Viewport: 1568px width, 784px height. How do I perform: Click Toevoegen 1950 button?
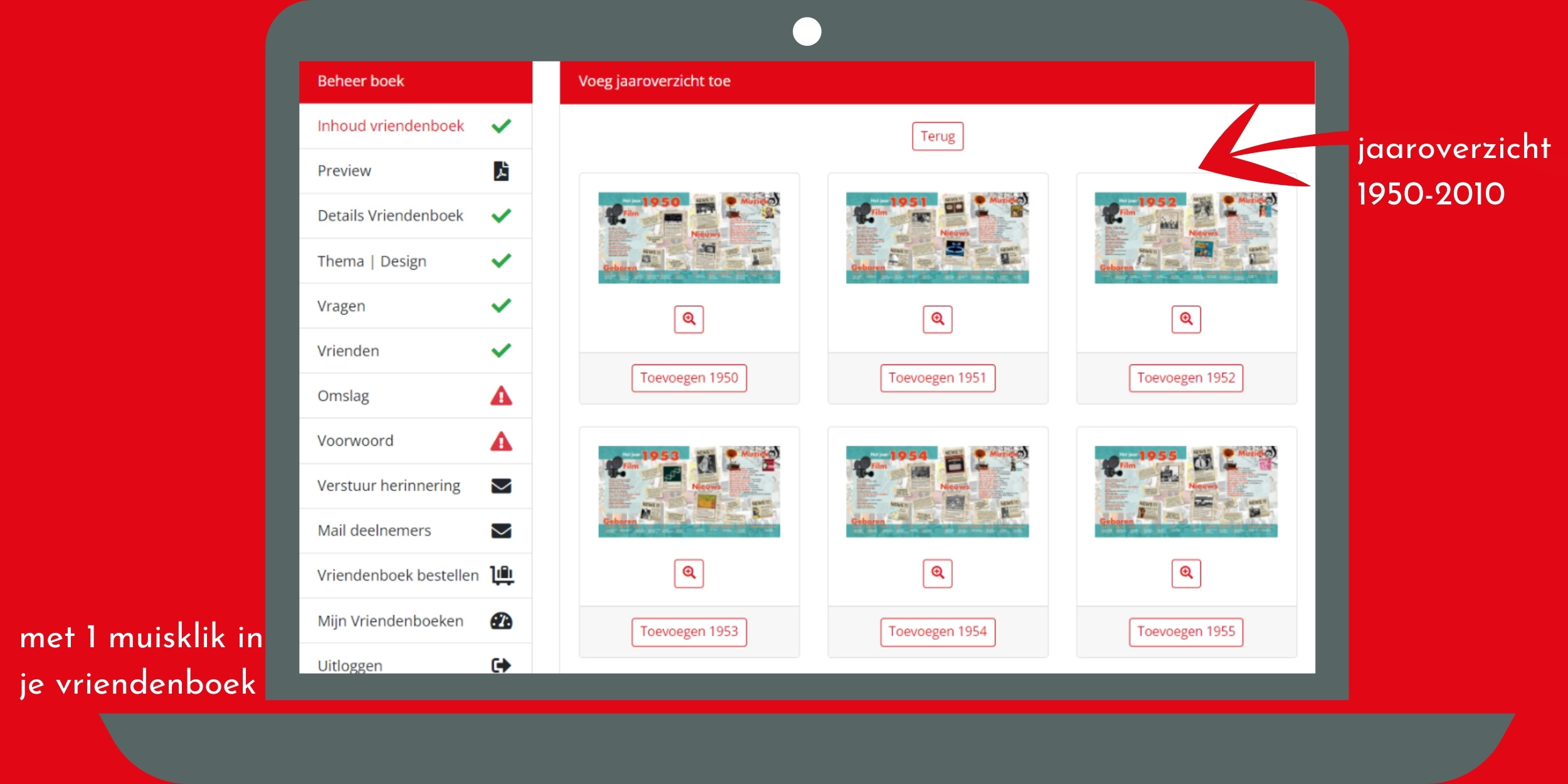(x=689, y=378)
